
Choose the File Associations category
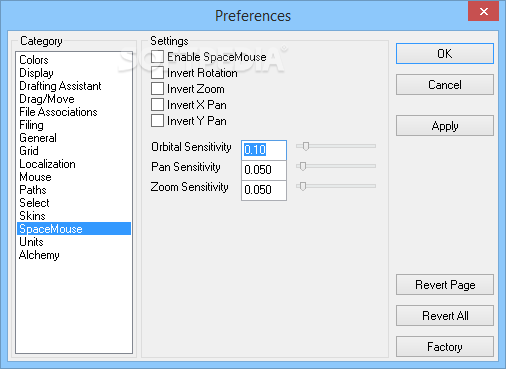58,112
